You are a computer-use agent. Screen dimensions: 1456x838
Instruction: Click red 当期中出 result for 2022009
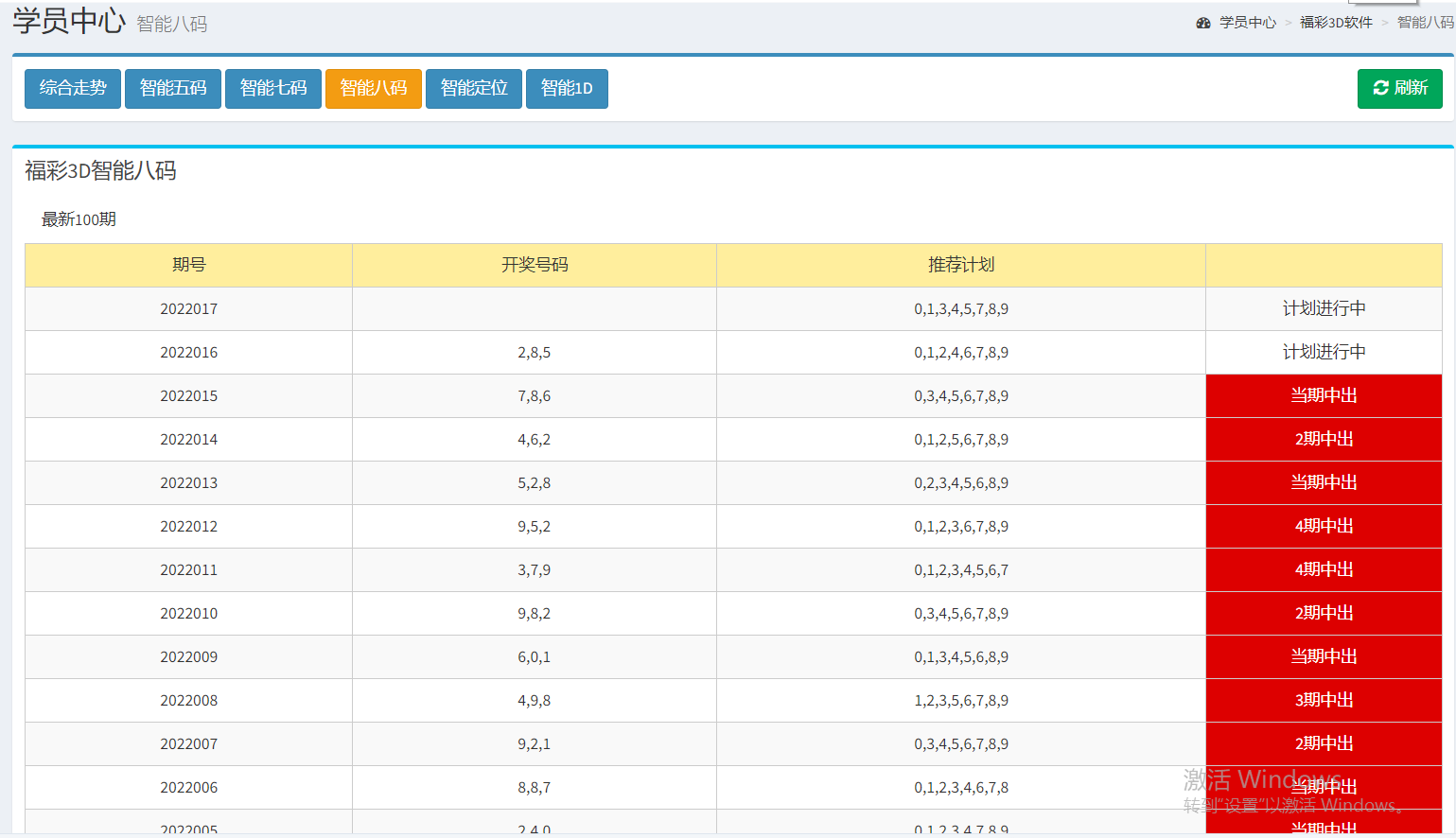(1324, 657)
